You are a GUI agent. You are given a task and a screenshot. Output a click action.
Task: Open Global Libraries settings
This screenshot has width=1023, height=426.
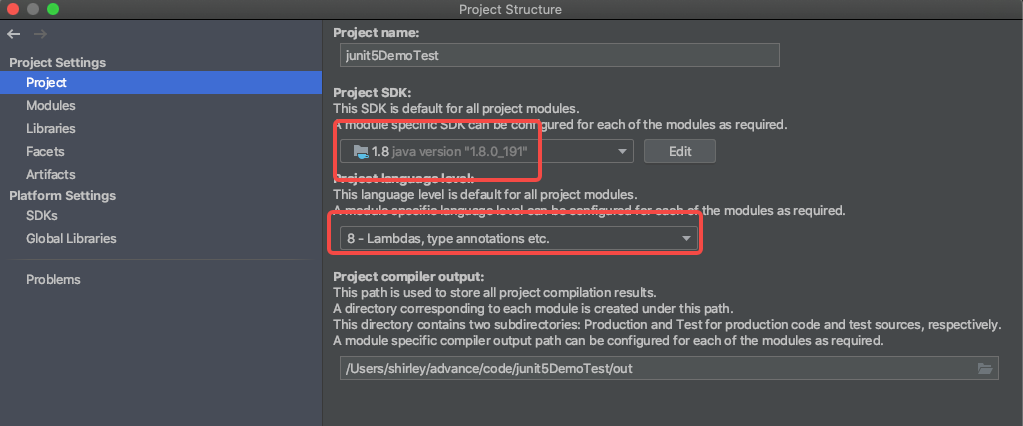(x=71, y=239)
